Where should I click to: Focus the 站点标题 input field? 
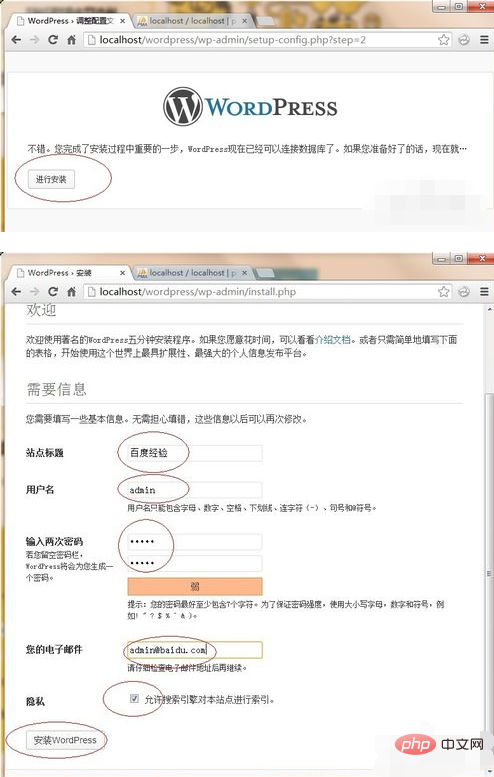[195, 453]
